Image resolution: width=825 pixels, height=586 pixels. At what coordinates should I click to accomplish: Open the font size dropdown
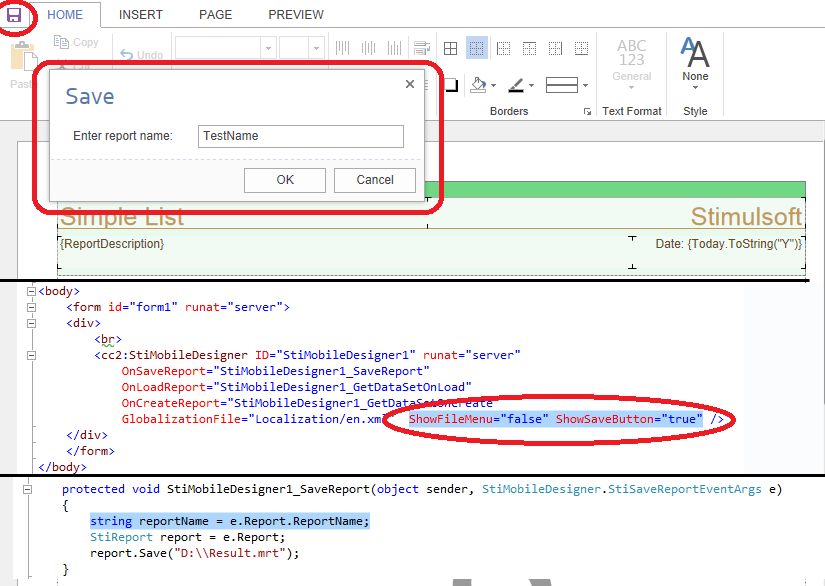(x=316, y=48)
